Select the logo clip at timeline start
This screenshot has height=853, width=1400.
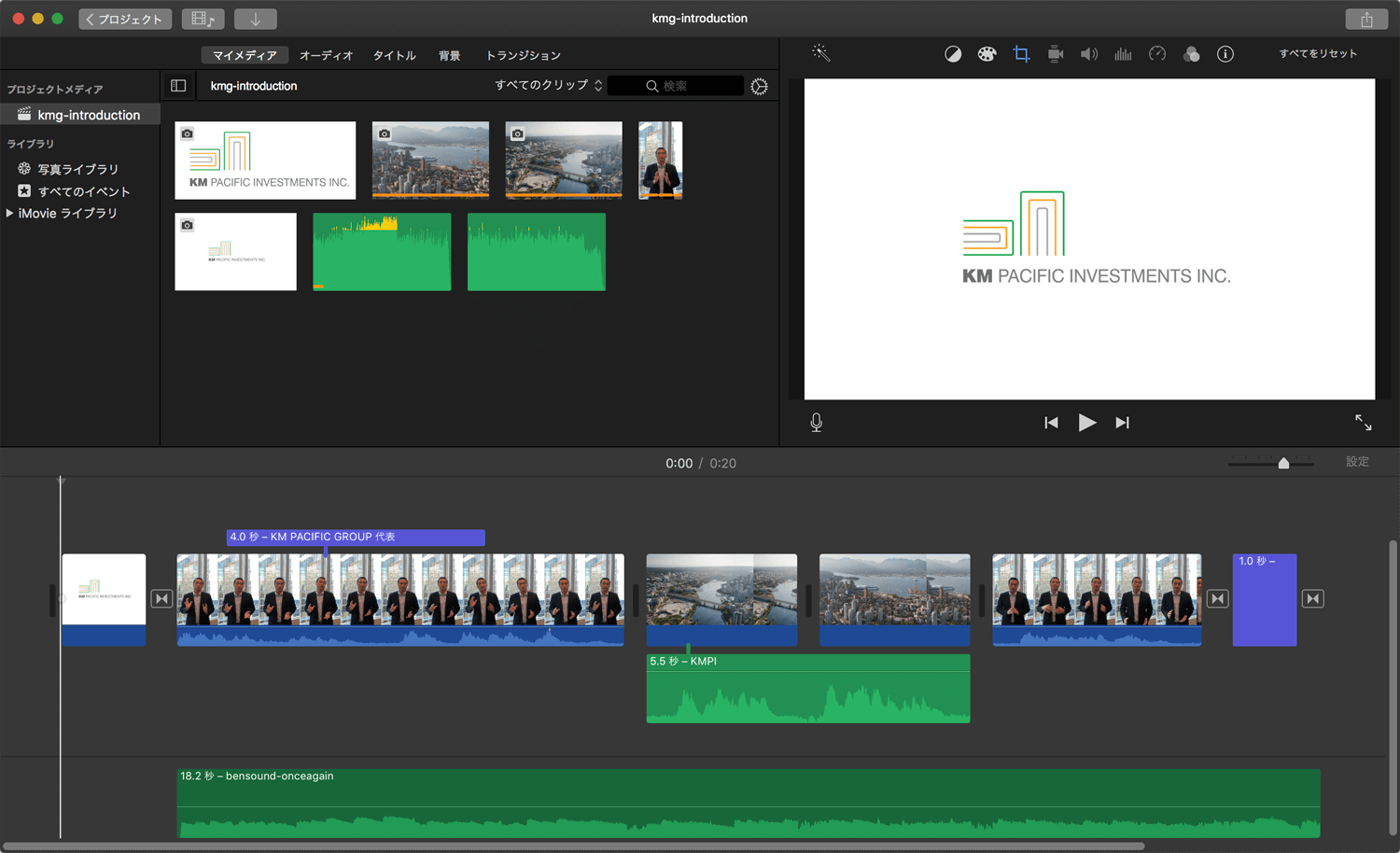[x=104, y=599]
